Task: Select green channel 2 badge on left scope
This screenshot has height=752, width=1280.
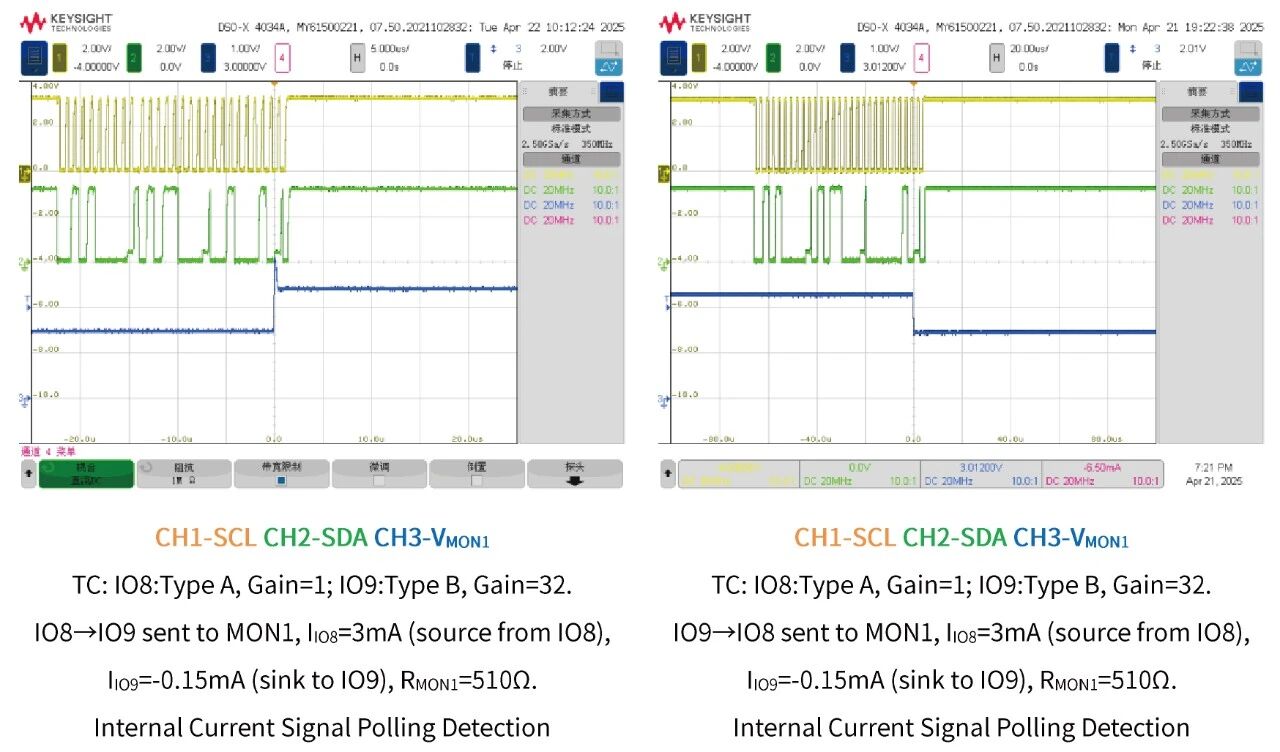Action: 135,59
